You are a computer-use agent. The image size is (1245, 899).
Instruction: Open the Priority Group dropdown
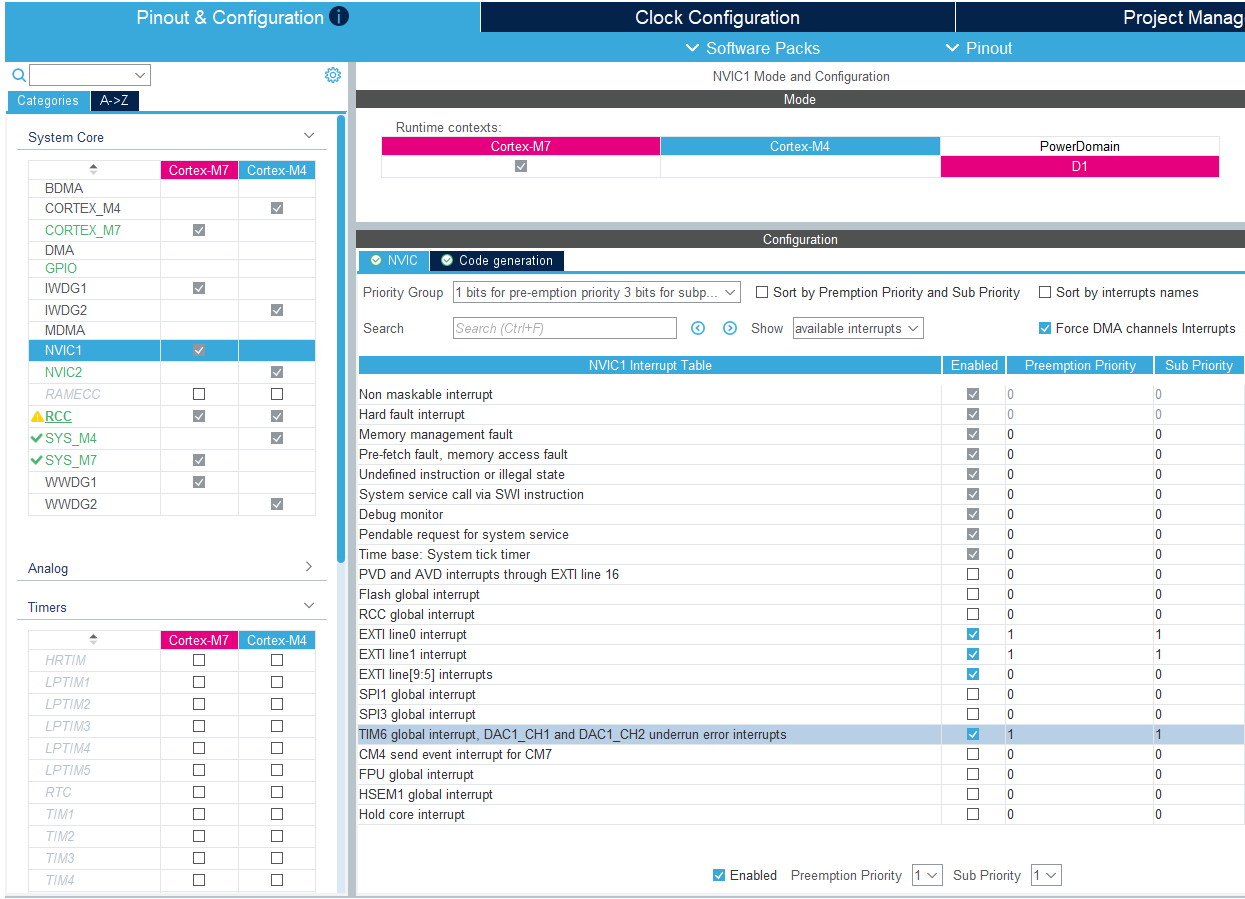click(596, 292)
